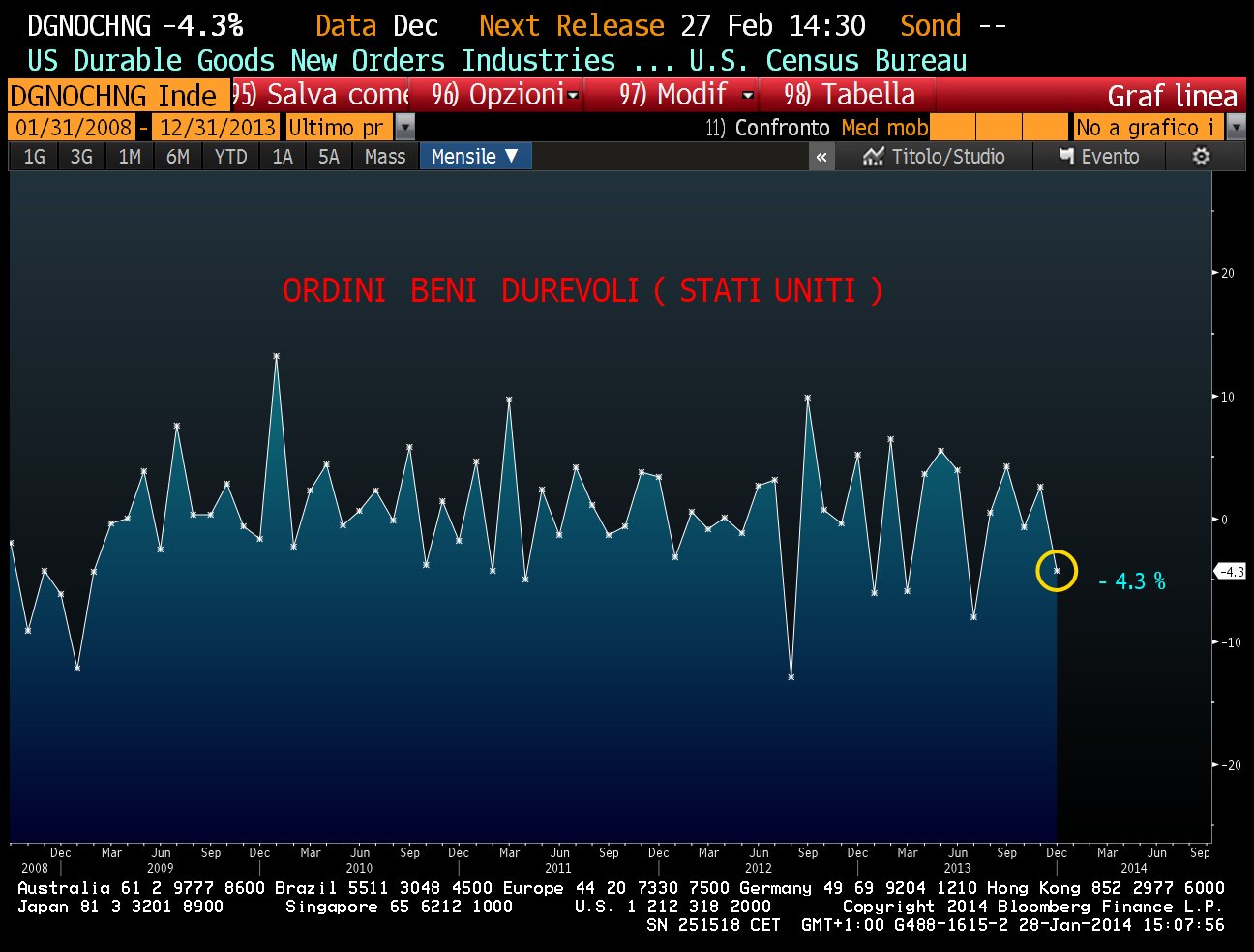Select the 5A time range
Screen dimensions: 1254x952
pyautogui.click(x=329, y=157)
